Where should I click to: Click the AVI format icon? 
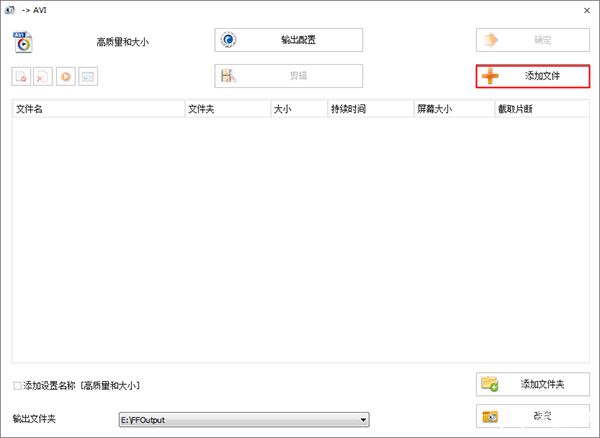pos(22,41)
